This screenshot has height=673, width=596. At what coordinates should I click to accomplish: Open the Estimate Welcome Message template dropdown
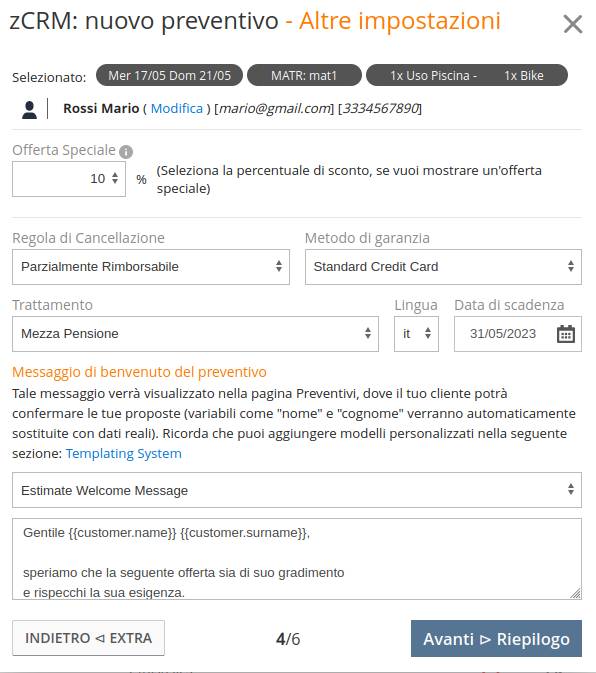point(297,490)
